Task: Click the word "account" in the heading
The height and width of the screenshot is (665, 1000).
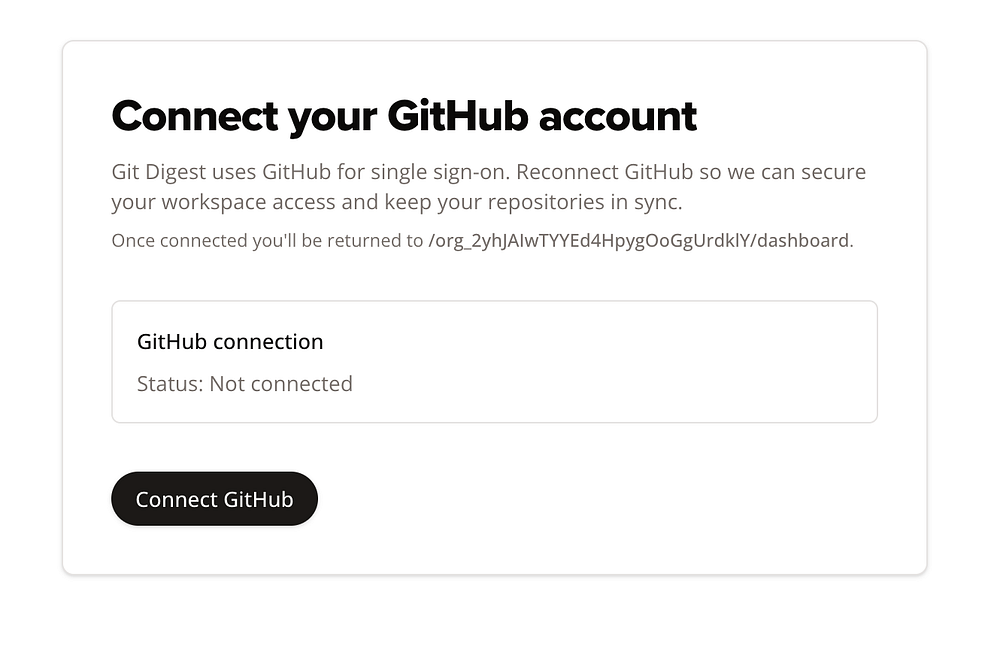Action: [617, 116]
